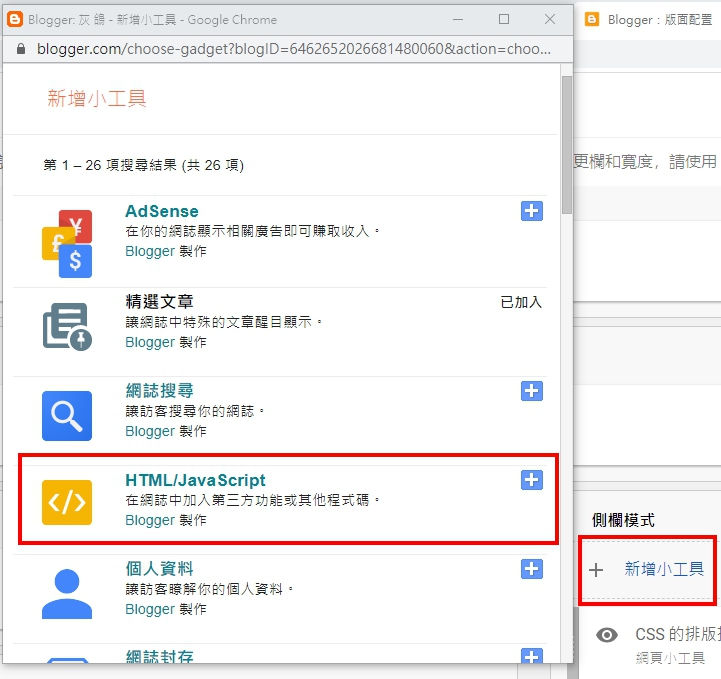Open the AdSense gadget title link

click(x=162, y=211)
